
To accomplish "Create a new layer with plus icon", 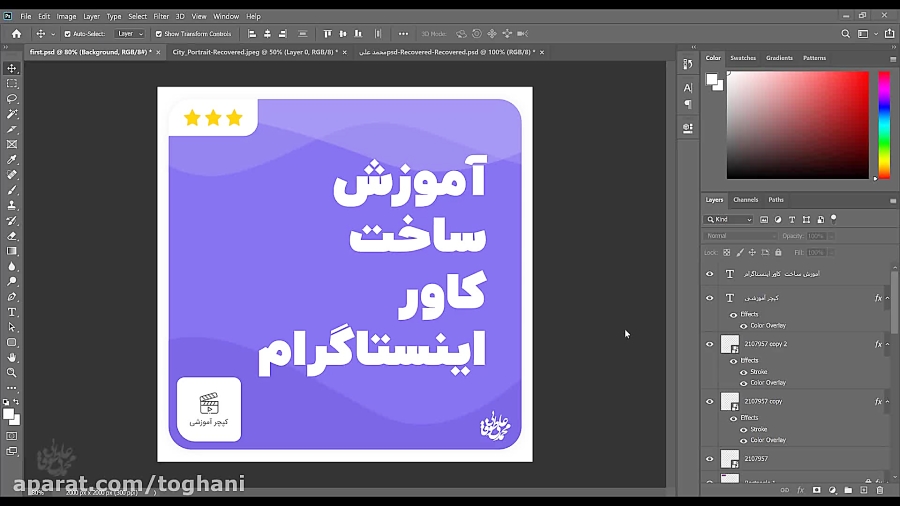I will coord(864,490).
